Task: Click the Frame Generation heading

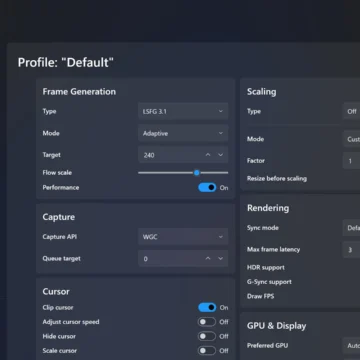Action: pos(79,92)
